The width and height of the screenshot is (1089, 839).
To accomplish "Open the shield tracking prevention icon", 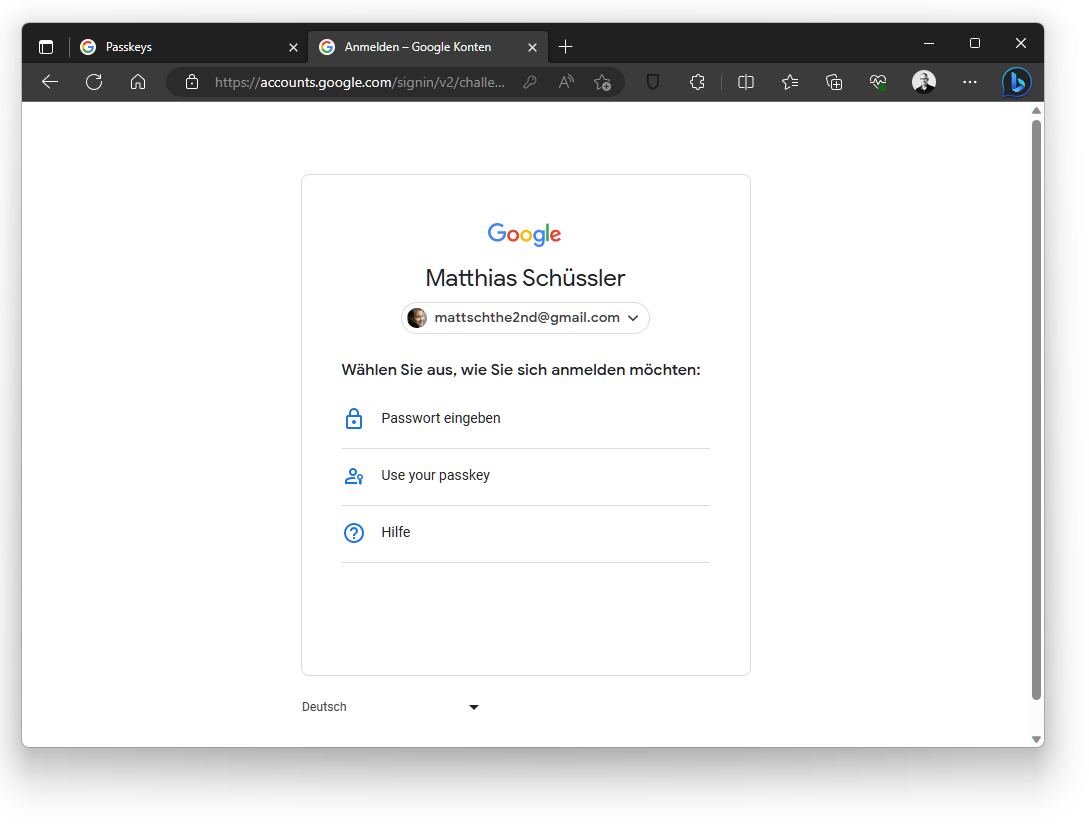I will pos(653,82).
